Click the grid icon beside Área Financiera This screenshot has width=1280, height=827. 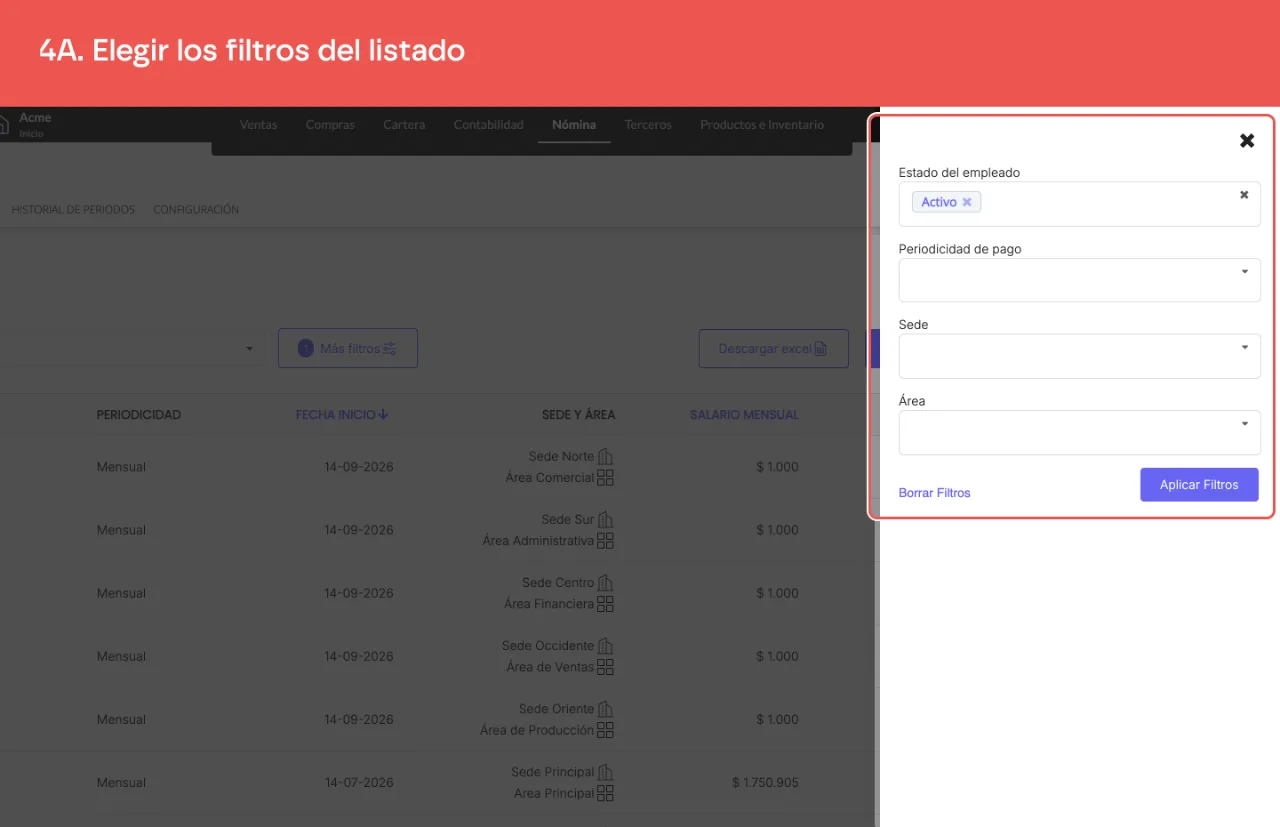605,604
